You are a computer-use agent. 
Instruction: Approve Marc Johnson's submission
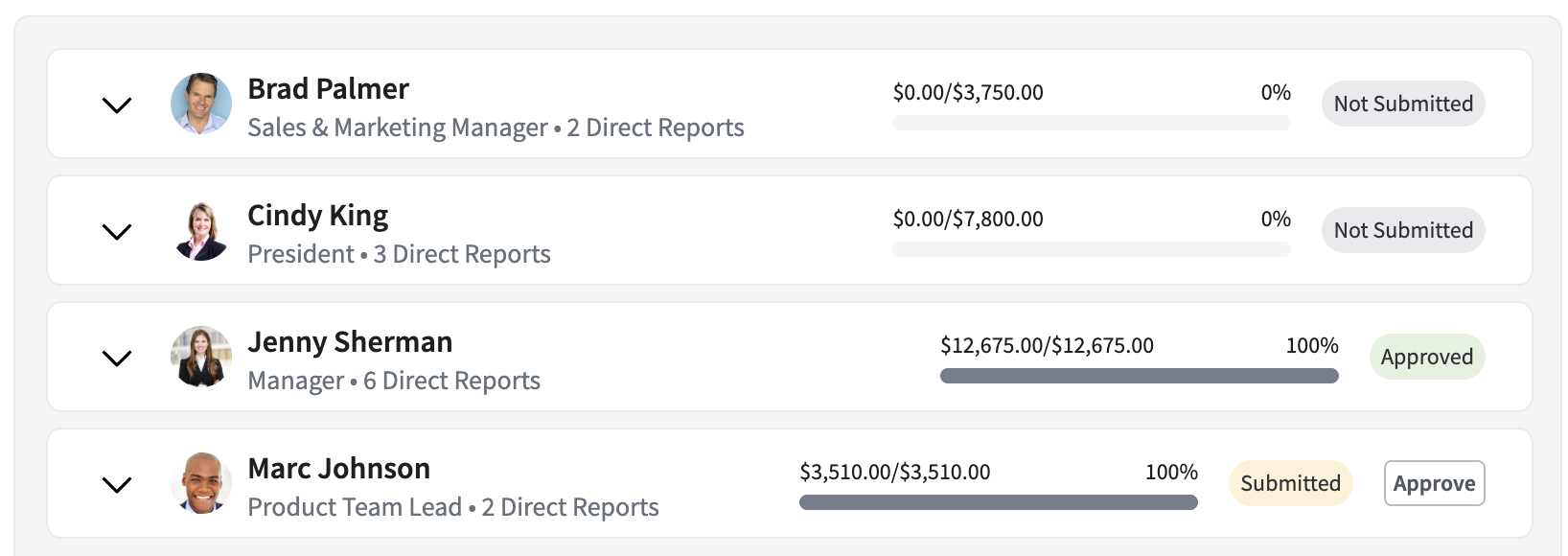[x=1434, y=483]
